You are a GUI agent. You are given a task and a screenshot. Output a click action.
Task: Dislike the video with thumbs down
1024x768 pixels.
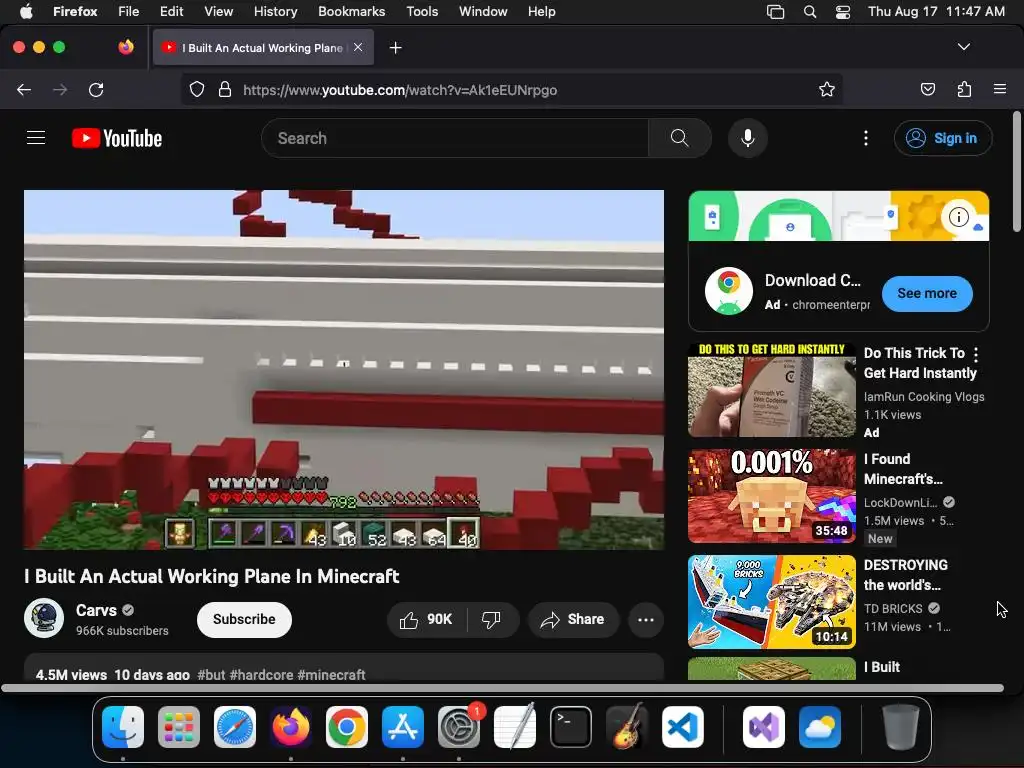491,619
